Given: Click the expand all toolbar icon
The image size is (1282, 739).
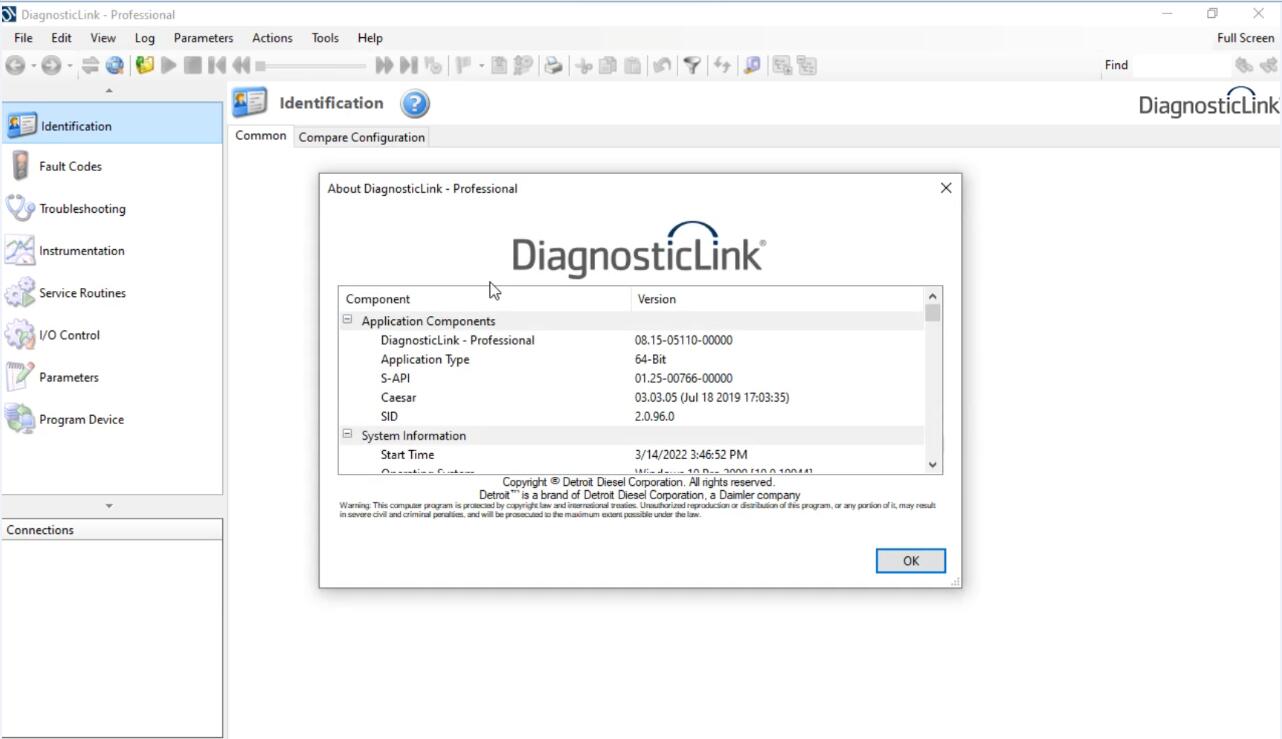Looking at the screenshot, I should pos(782,65).
